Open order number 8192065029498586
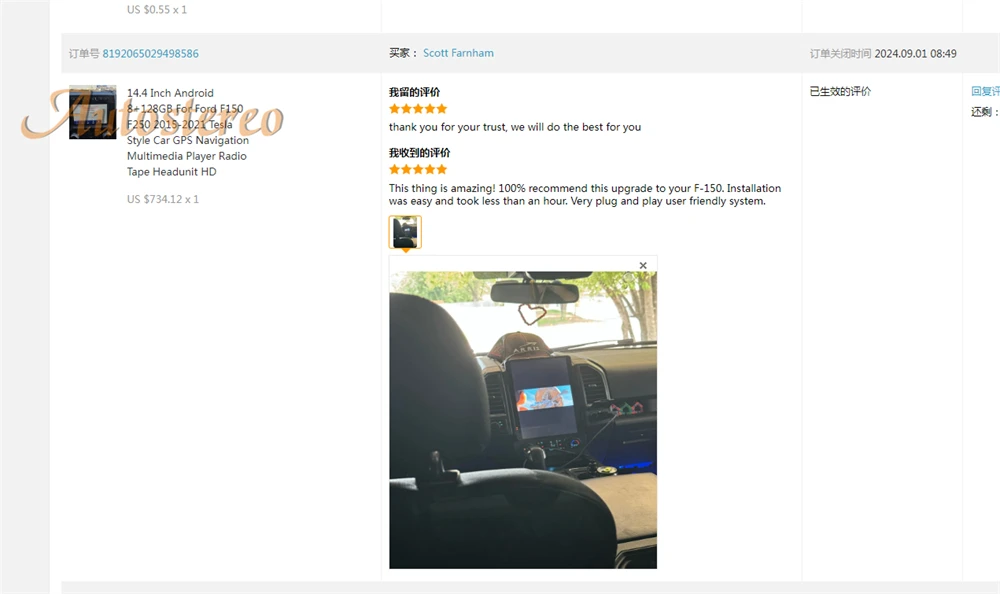1000x594 pixels. [151, 54]
